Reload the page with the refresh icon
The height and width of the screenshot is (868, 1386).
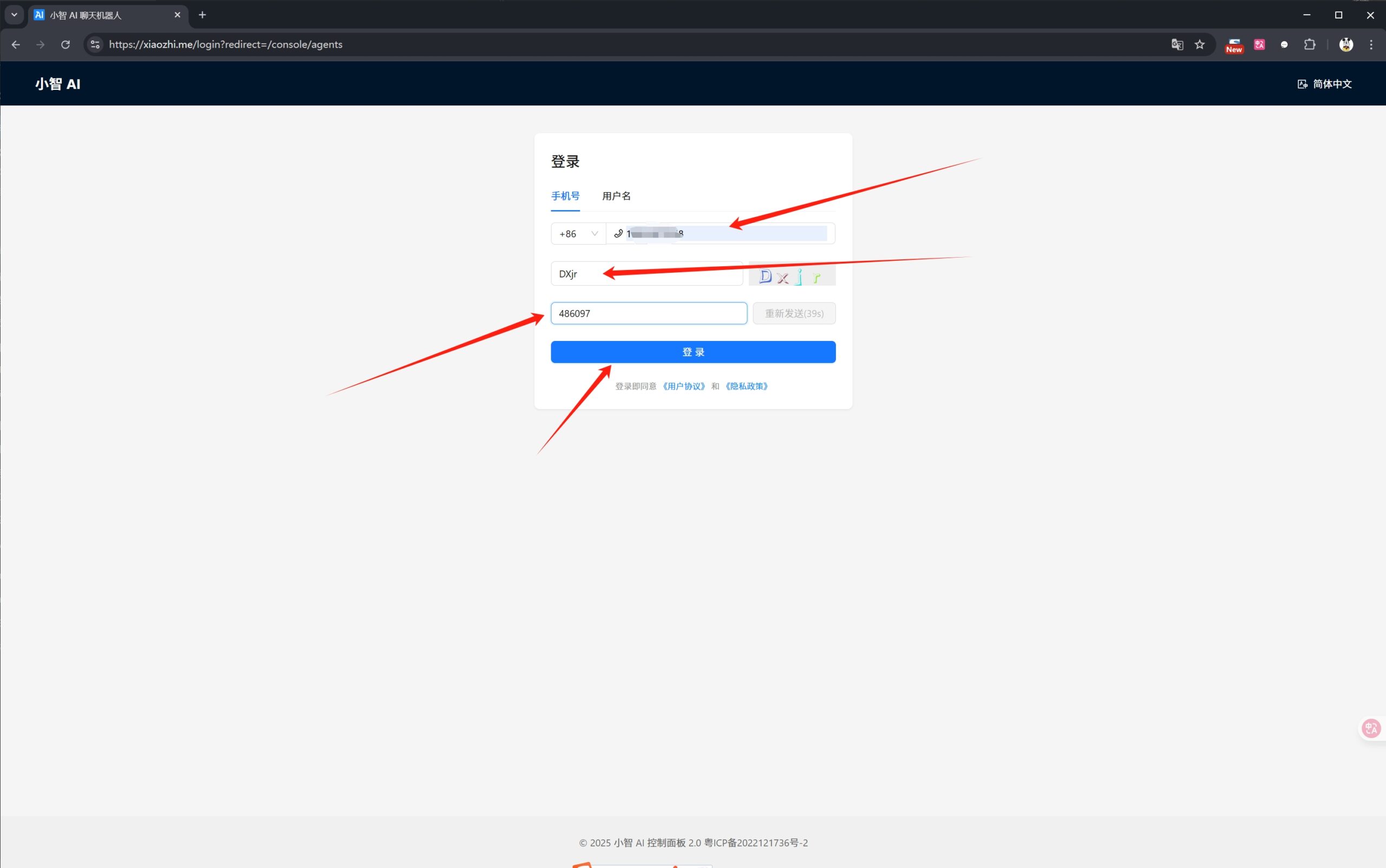pyautogui.click(x=66, y=45)
